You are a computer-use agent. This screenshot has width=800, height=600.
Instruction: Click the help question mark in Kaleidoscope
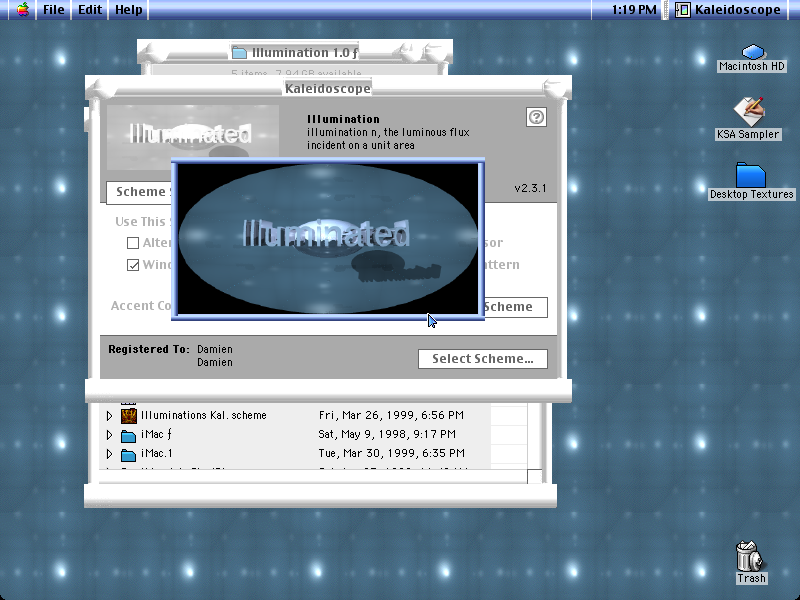pos(536,117)
